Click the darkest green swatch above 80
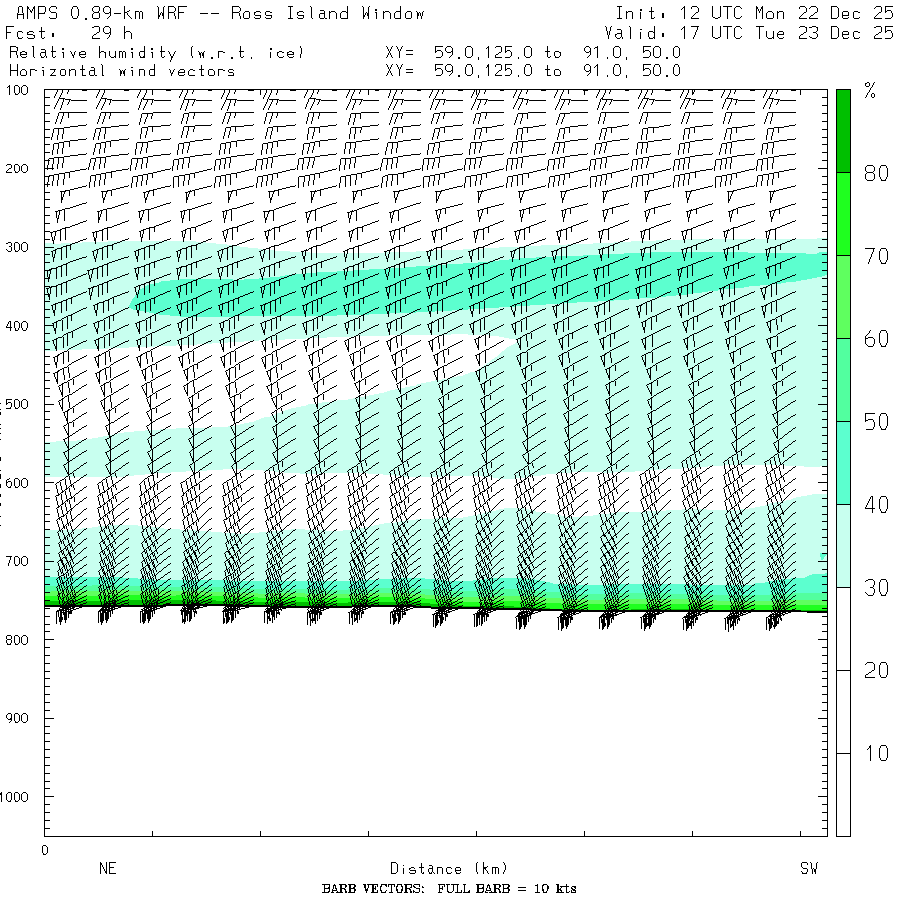Viewport: 900px width, 900px height. pyautogui.click(x=843, y=130)
